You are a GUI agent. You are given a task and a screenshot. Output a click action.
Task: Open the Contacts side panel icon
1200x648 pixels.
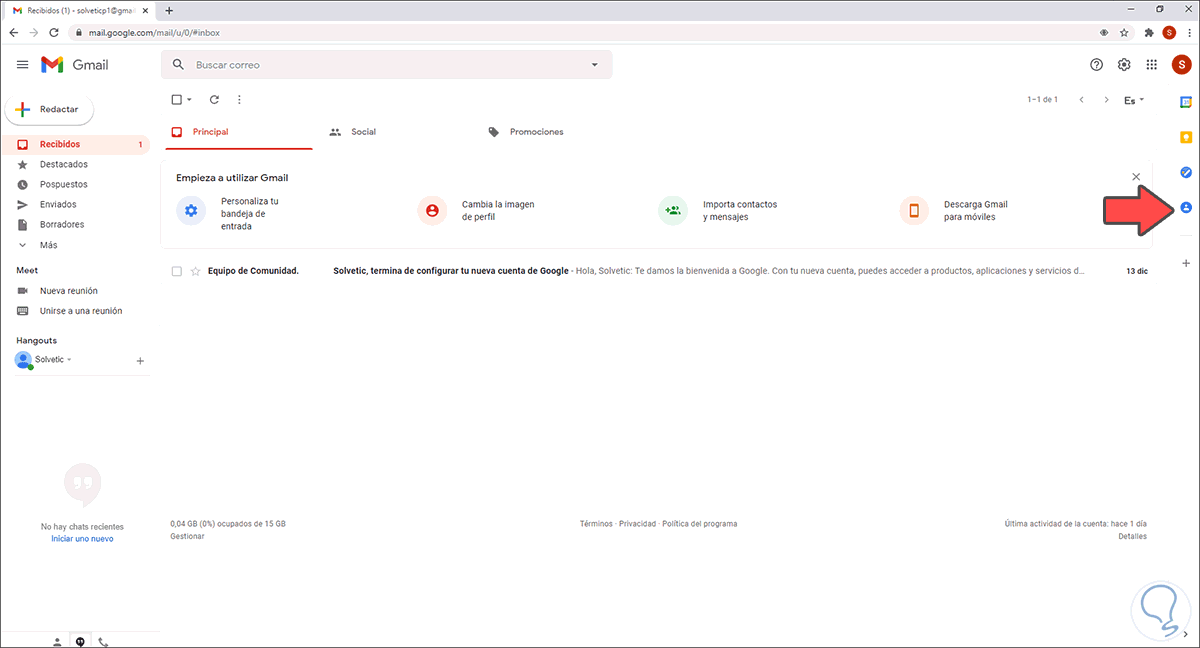coord(1186,207)
